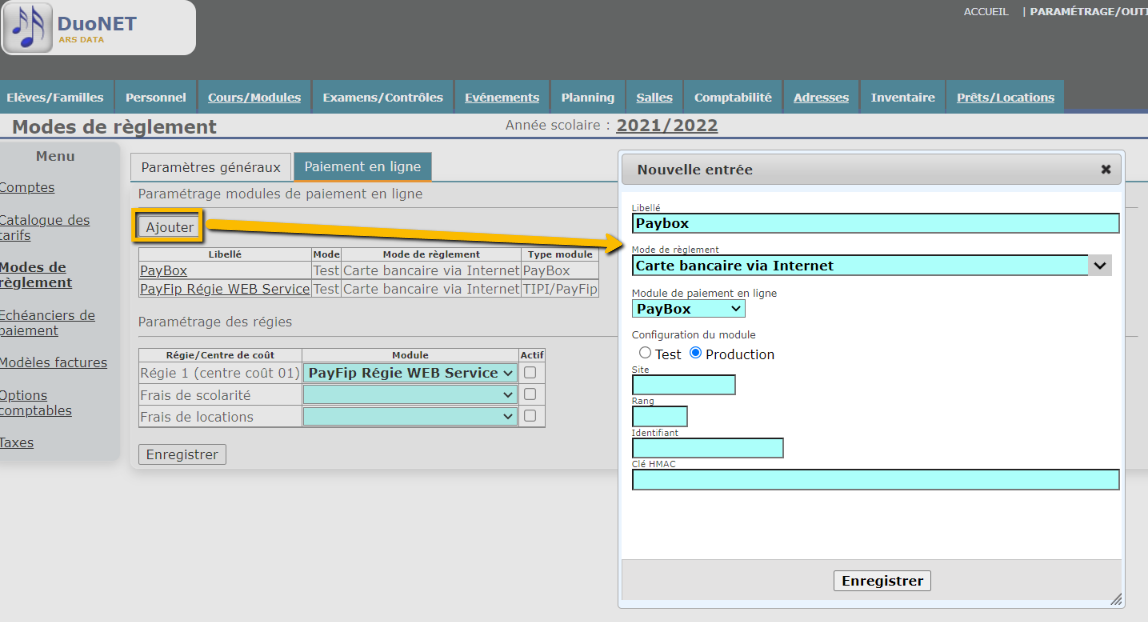This screenshot has height=622, width=1148.
Task: Open PayFip Régie WEB Service entry
Action: click(225, 289)
